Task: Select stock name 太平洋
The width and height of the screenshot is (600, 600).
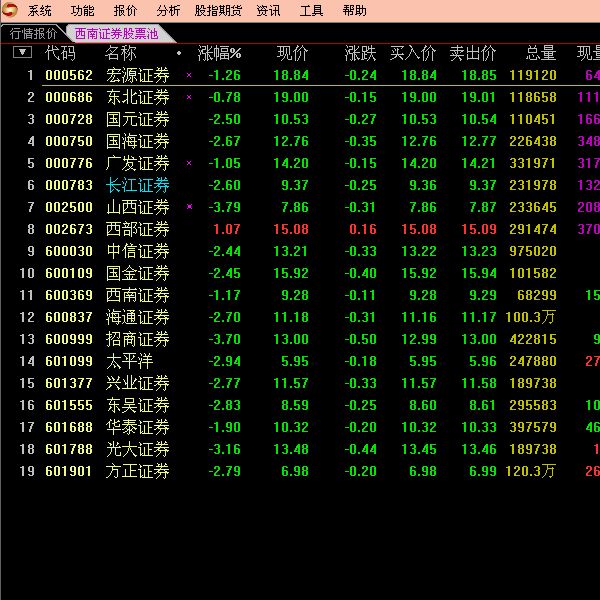Action: click(x=129, y=361)
